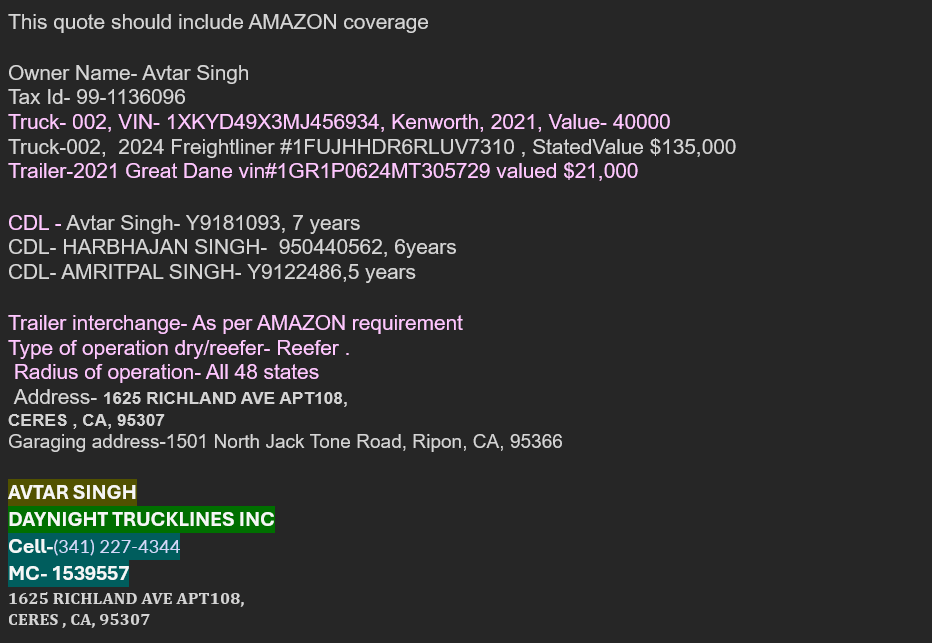This screenshot has width=932, height=643.
Task: Click the pink CDL label for Avtar Singh
Action: 29,223
